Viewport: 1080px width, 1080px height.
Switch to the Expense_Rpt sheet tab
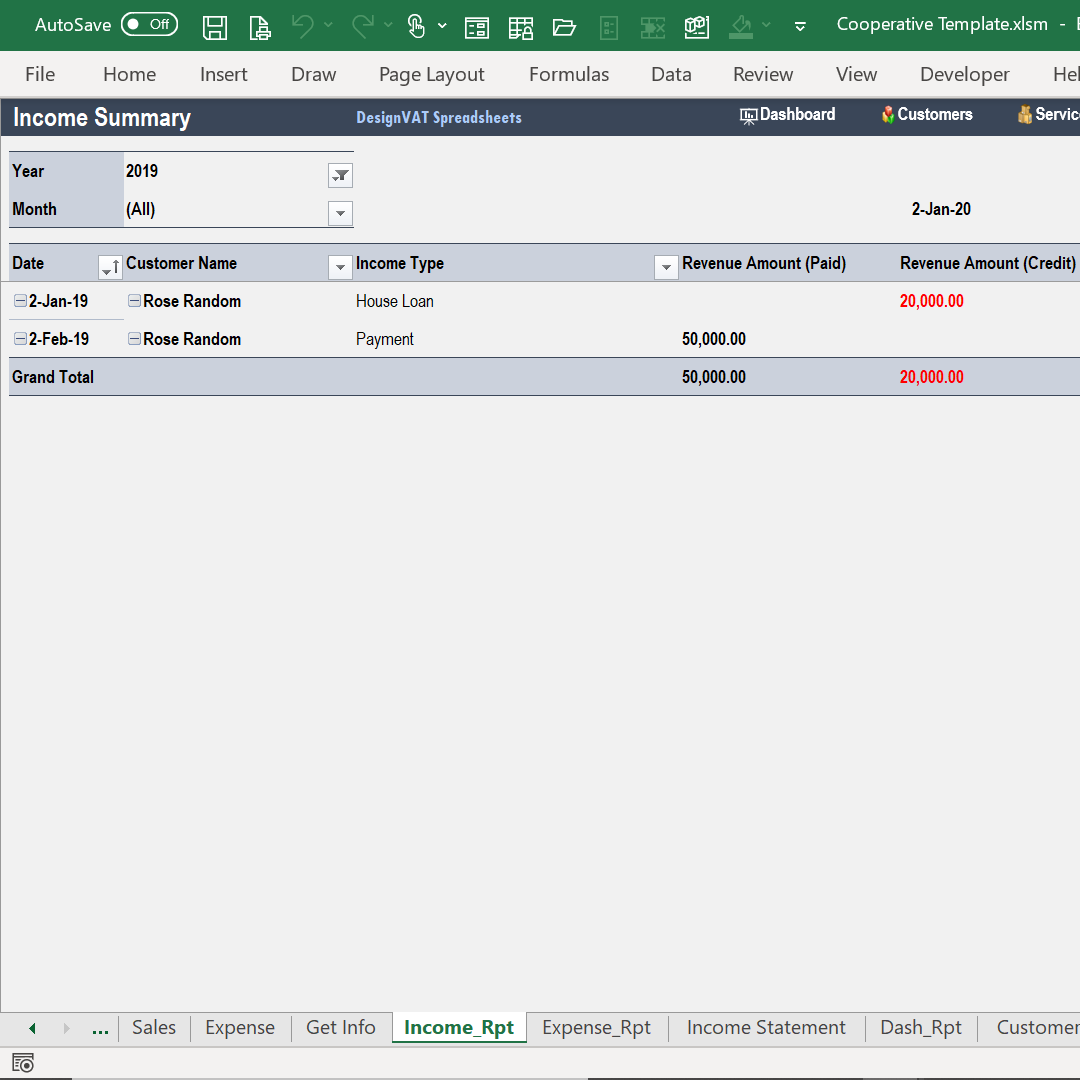pos(596,1027)
